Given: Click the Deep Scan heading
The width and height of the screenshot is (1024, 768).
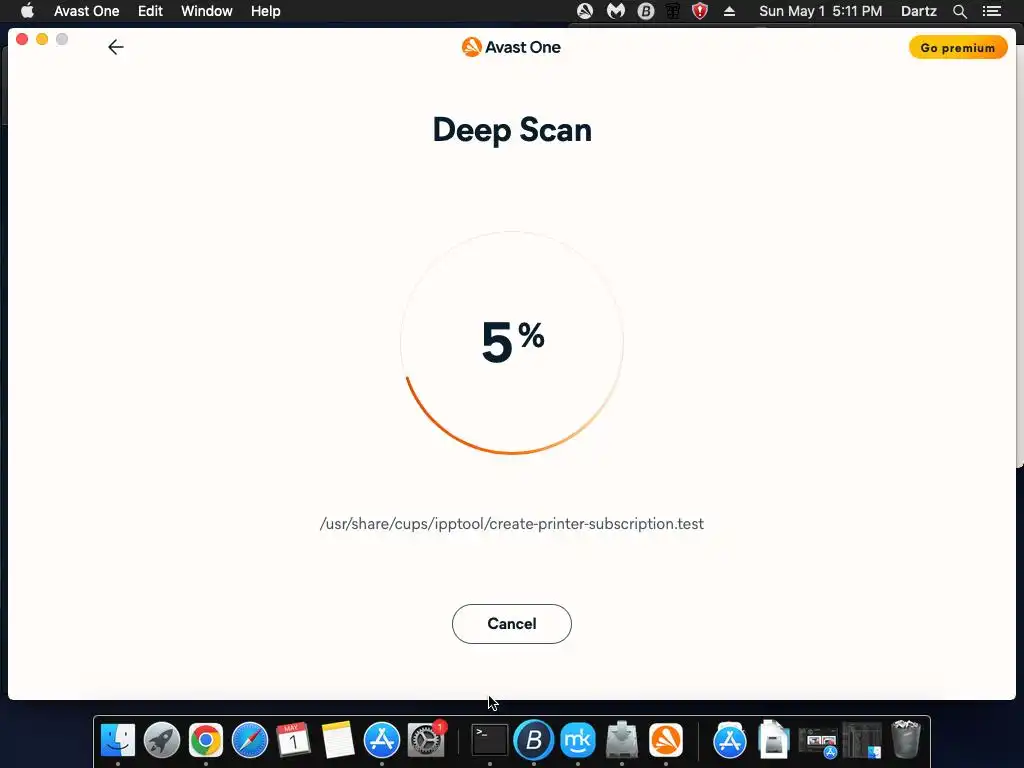Looking at the screenshot, I should [x=512, y=129].
